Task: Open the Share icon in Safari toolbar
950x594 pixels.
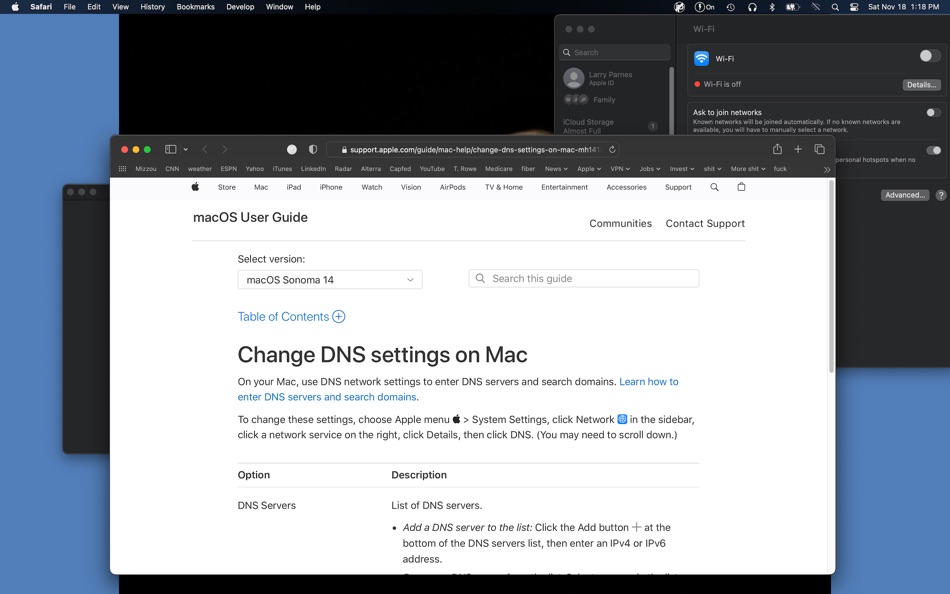Action: click(x=777, y=148)
